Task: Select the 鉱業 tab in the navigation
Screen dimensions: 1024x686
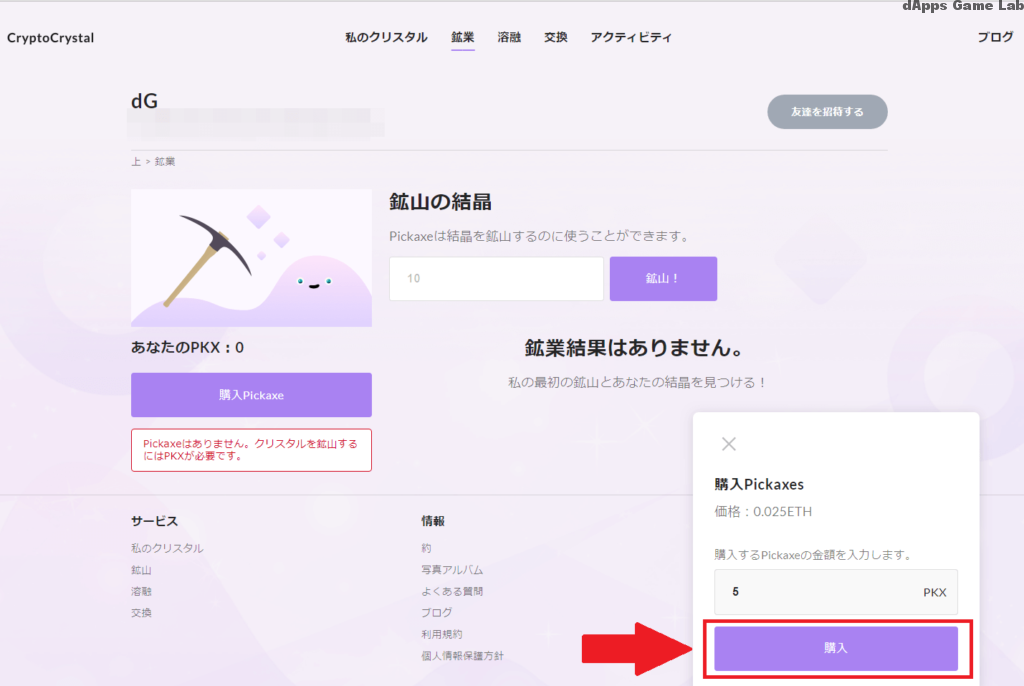Action: click(461, 36)
